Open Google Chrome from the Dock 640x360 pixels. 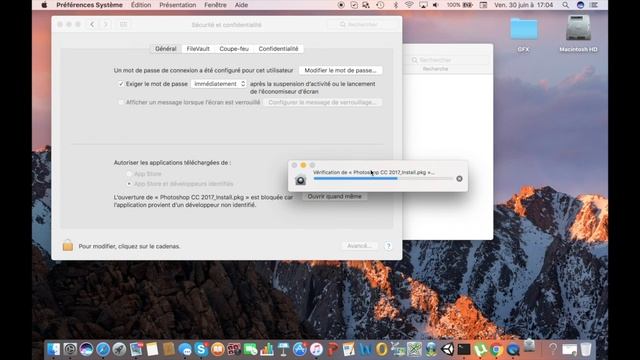pyautogui.click(x=497, y=349)
